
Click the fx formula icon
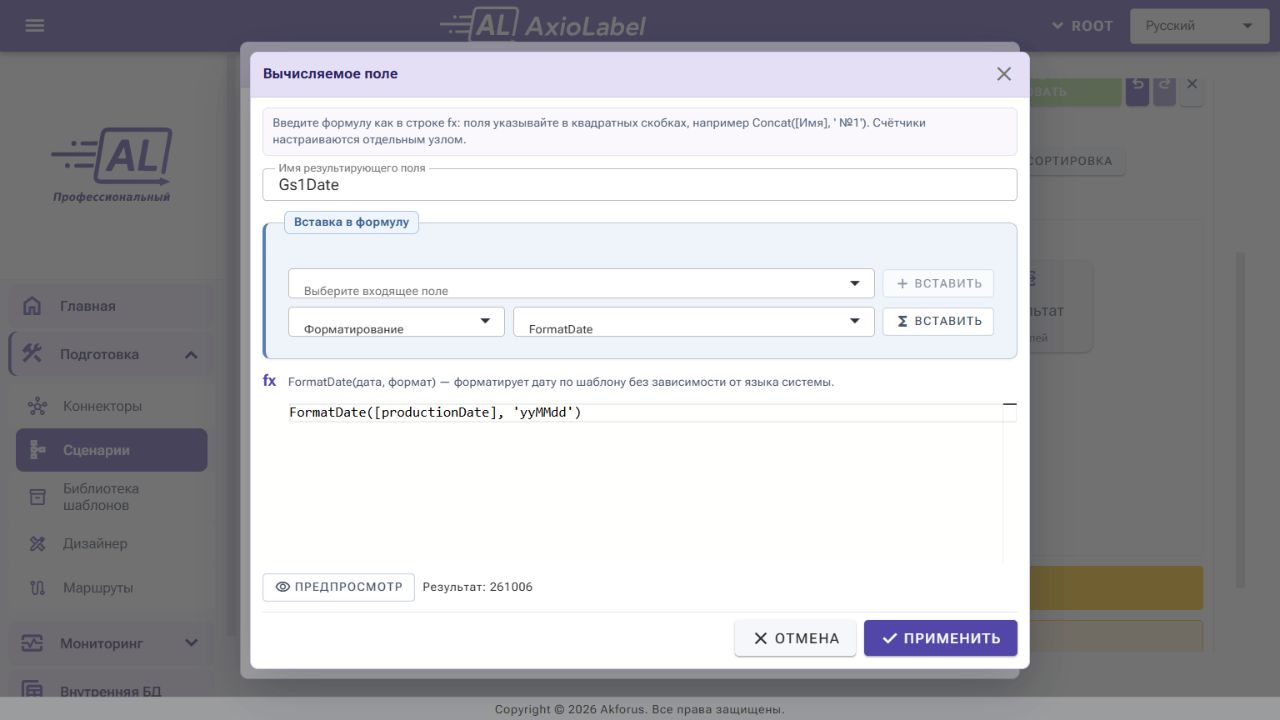pyautogui.click(x=270, y=381)
